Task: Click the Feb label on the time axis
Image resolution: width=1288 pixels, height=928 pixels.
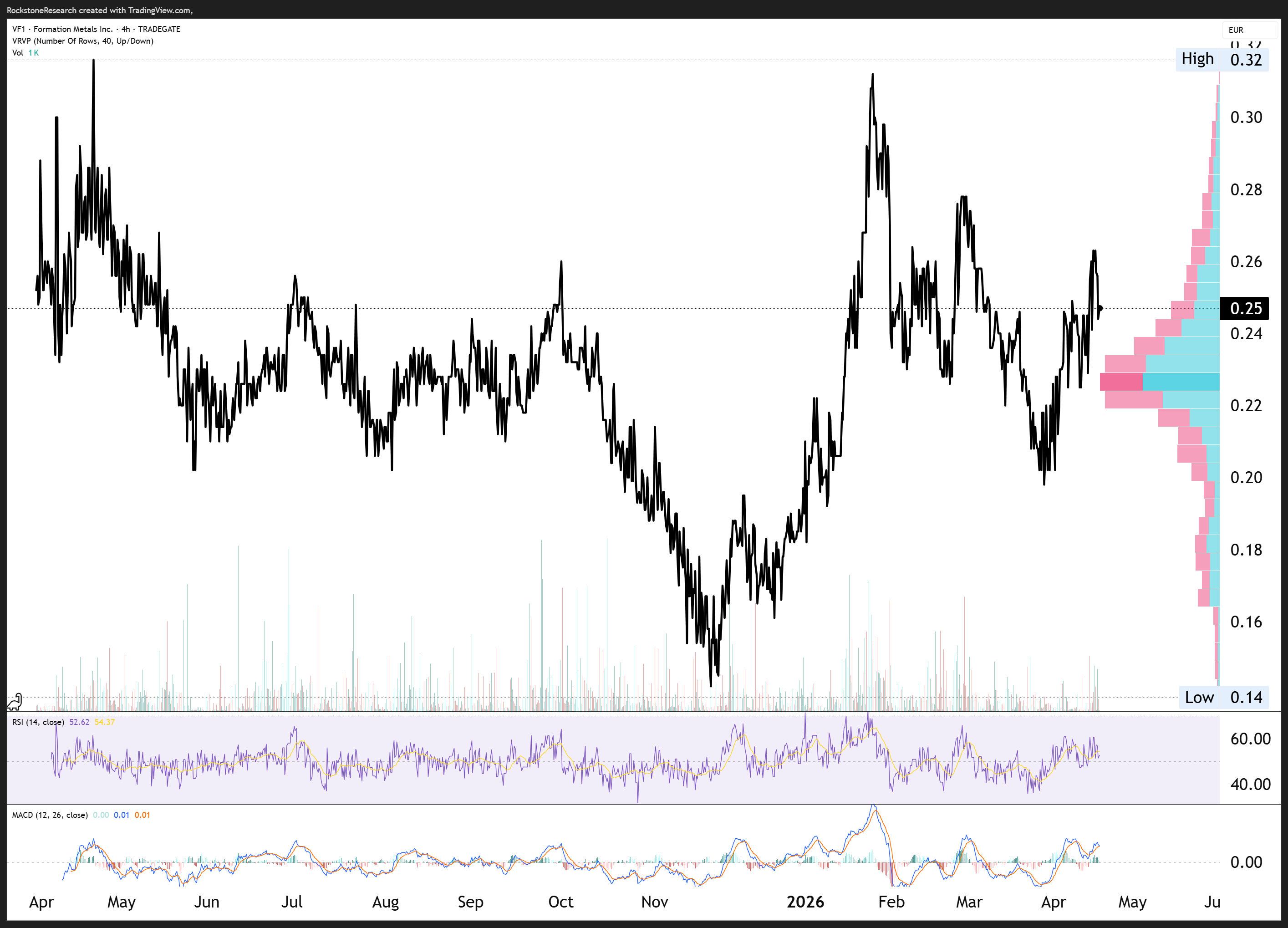Action: 891,902
